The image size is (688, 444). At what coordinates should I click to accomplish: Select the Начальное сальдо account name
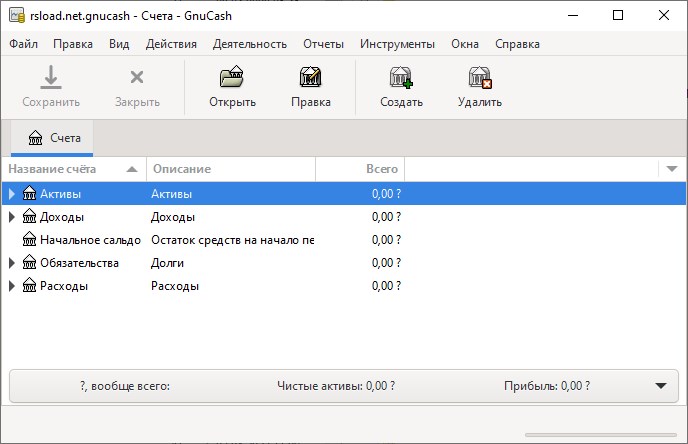pyautogui.click(x=90, y=240)
